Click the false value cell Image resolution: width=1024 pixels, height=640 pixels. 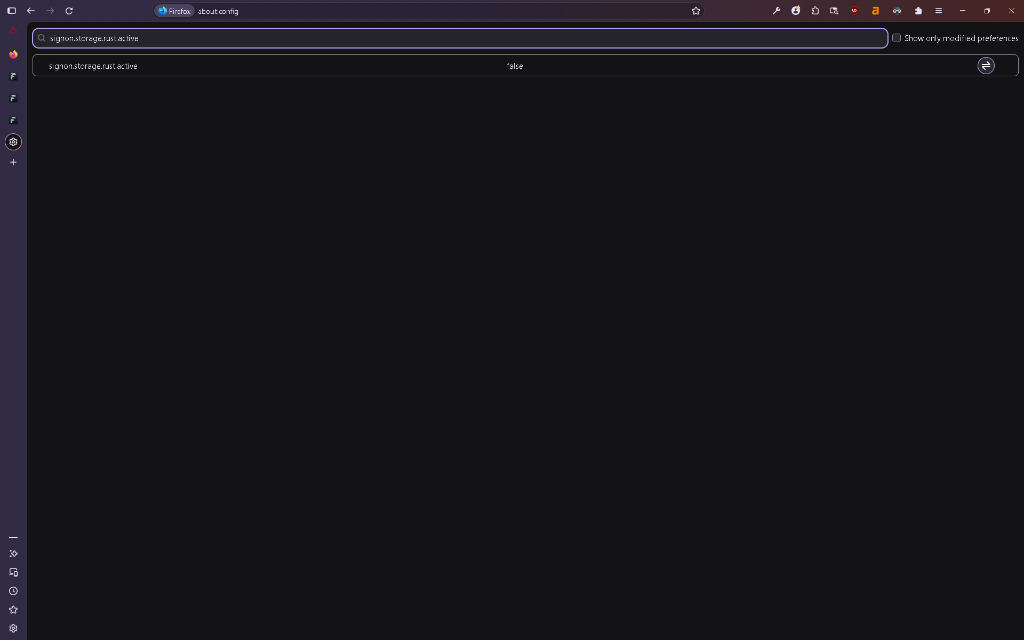coord(515,66)
